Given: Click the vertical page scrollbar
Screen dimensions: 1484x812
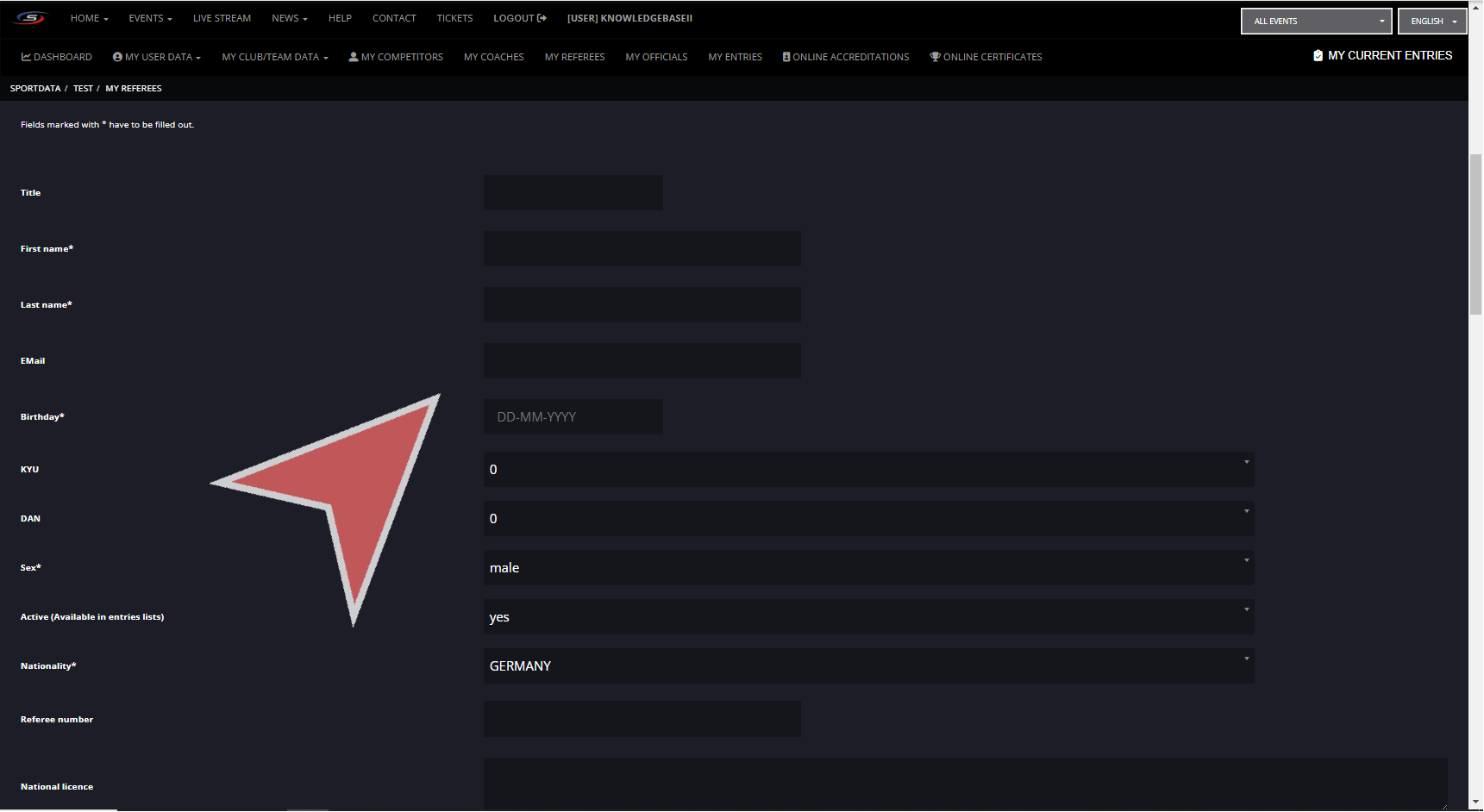Looking at the screenshot, I should [1475, 234].
